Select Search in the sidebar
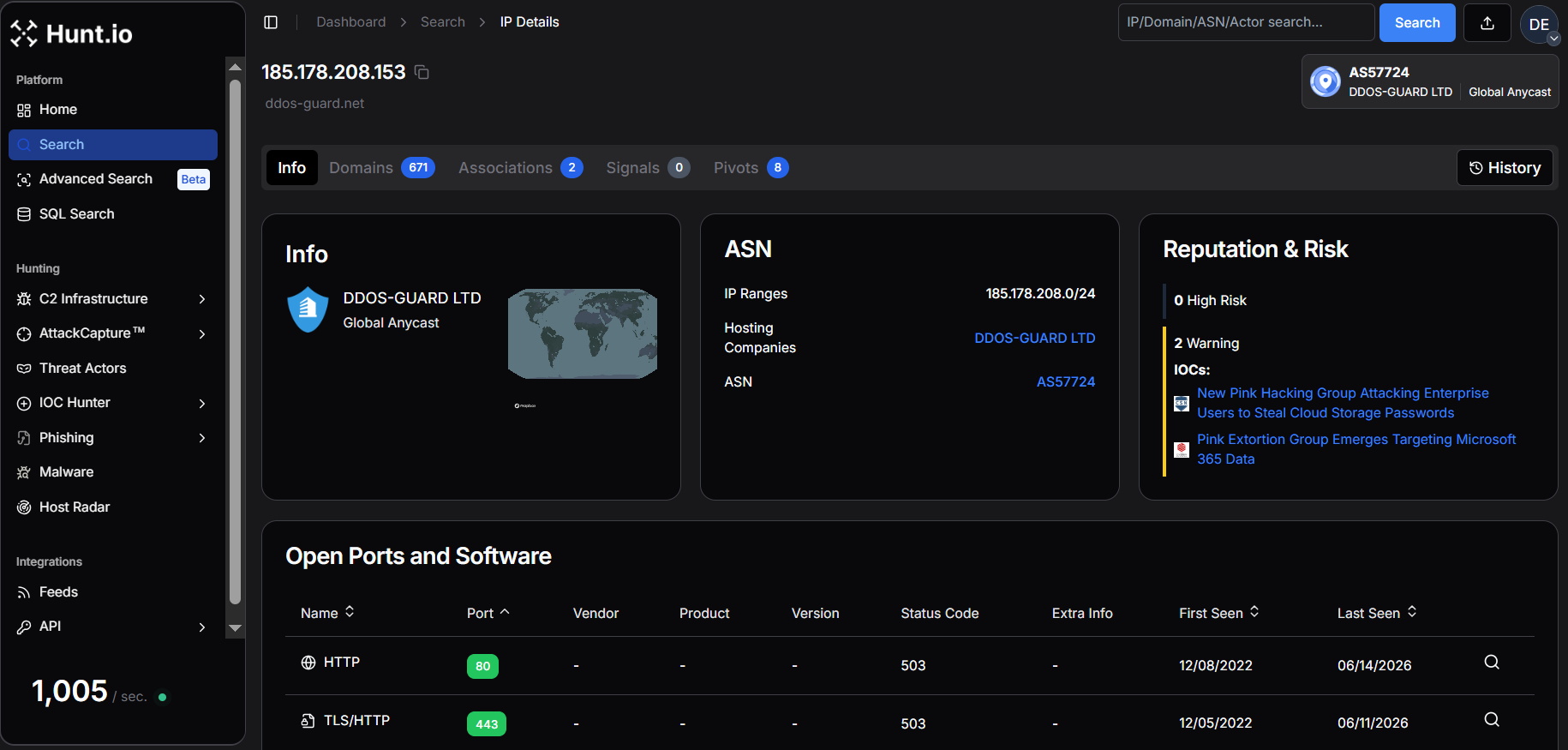This screenshot has width=1568, height=750. (x=113, y=145)
